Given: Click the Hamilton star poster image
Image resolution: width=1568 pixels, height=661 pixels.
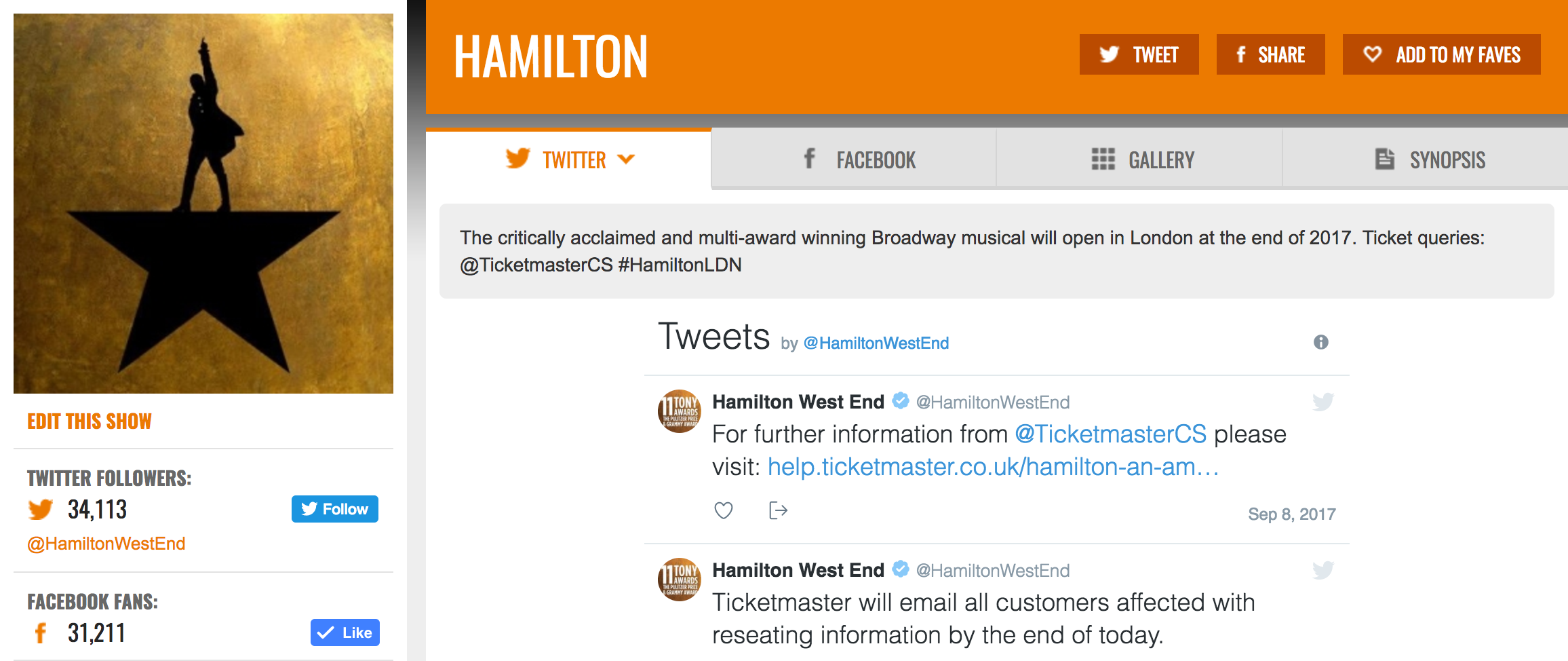Looking at the screenshot, I should point(203,204).
